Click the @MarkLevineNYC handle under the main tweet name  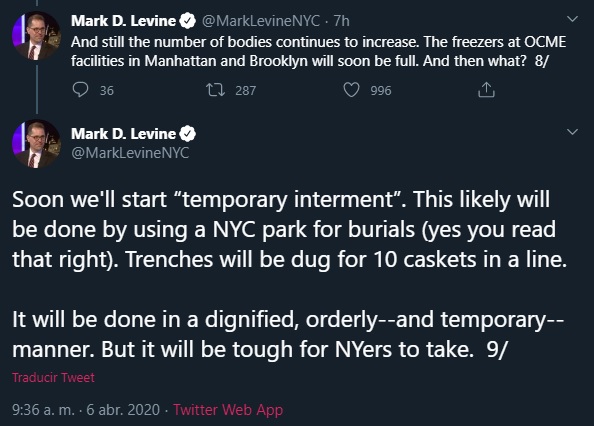click(x=130, y=153)
